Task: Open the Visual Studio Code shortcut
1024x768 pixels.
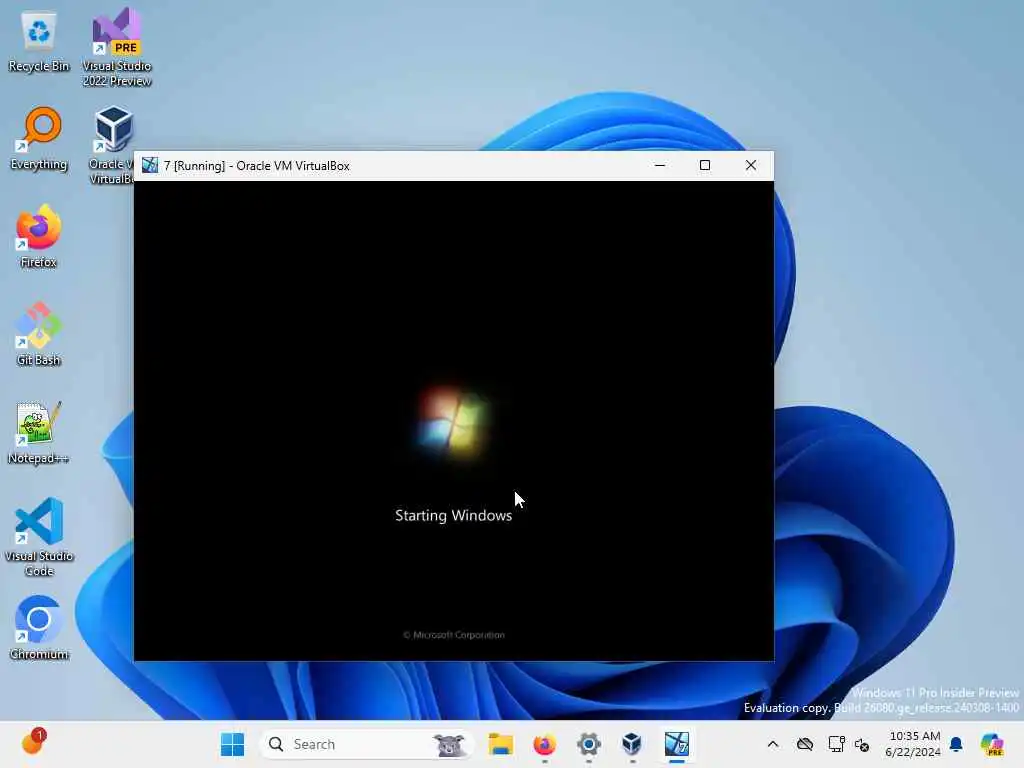Action: (x=39, y=537)
